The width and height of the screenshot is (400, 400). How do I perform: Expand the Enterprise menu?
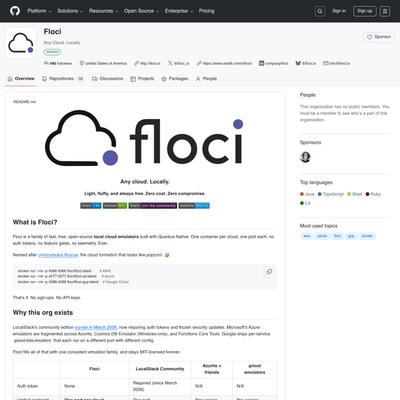[x=179, y=11]
